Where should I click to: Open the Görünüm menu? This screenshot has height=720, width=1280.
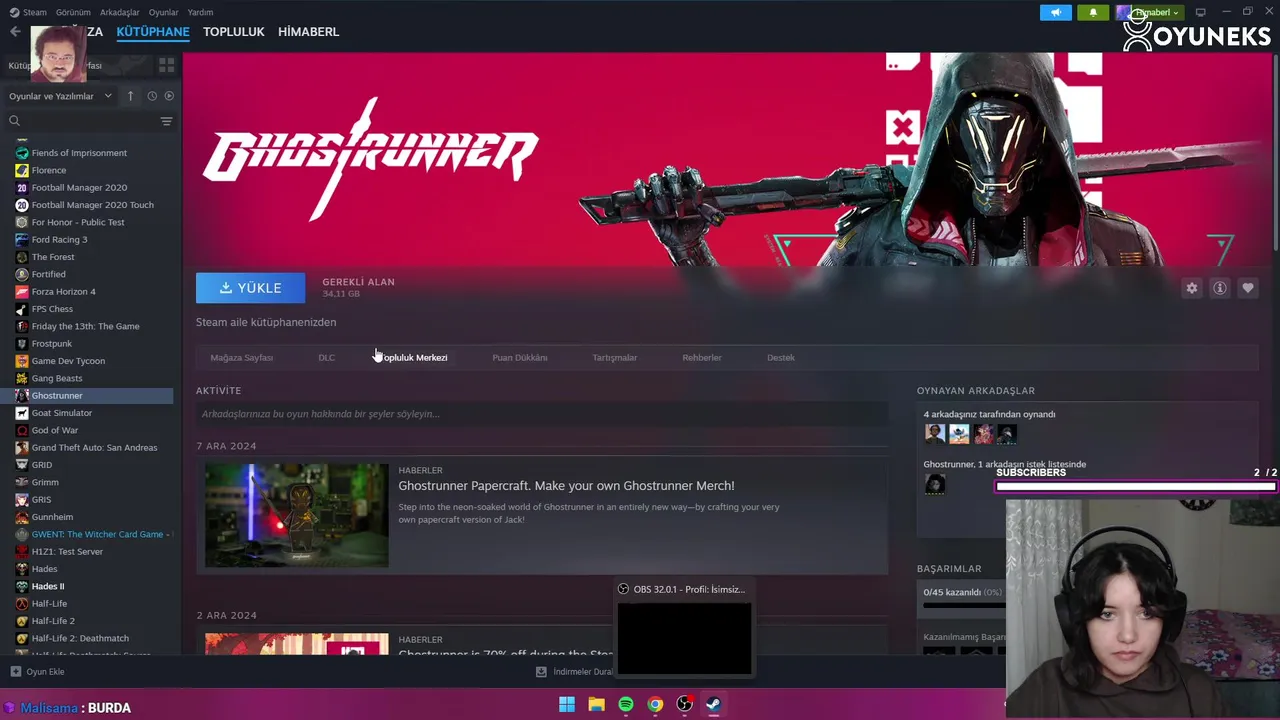point(73,12)
